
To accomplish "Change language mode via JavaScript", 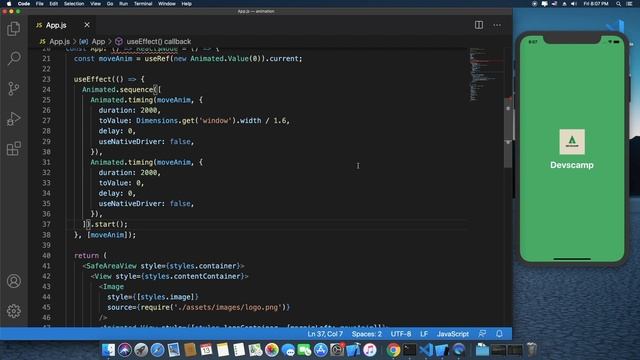I will pos(453,333).
